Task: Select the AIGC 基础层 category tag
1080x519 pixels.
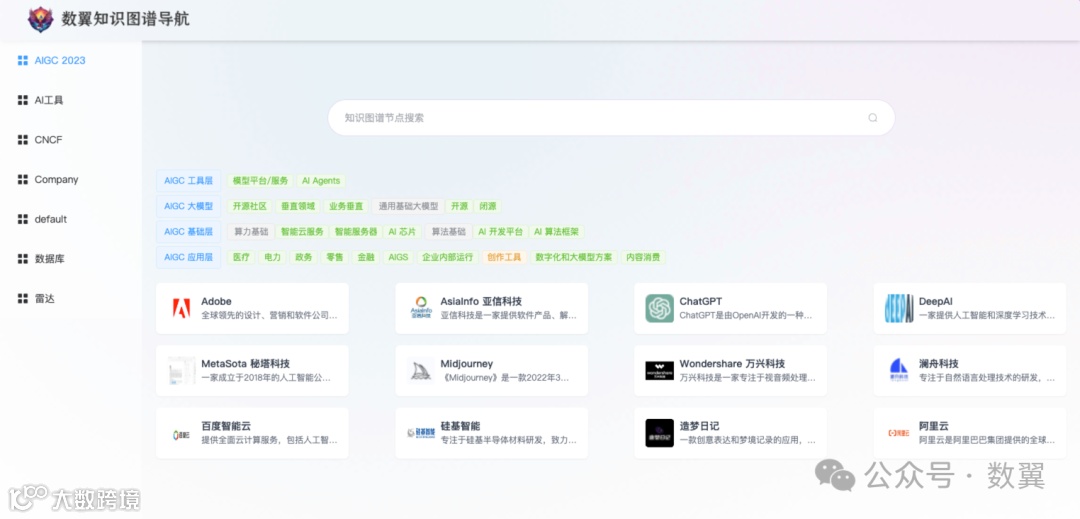Action: (188, 232)
